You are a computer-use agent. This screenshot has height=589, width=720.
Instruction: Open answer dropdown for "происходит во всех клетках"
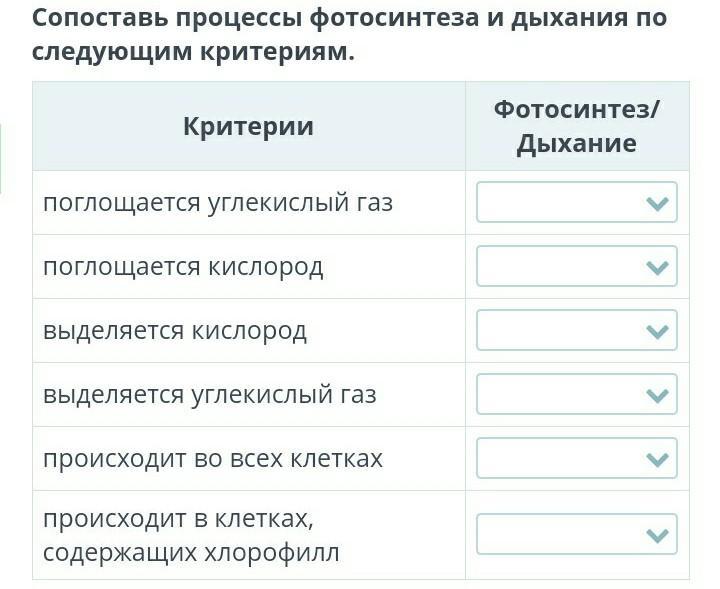[x=576, y=459]
